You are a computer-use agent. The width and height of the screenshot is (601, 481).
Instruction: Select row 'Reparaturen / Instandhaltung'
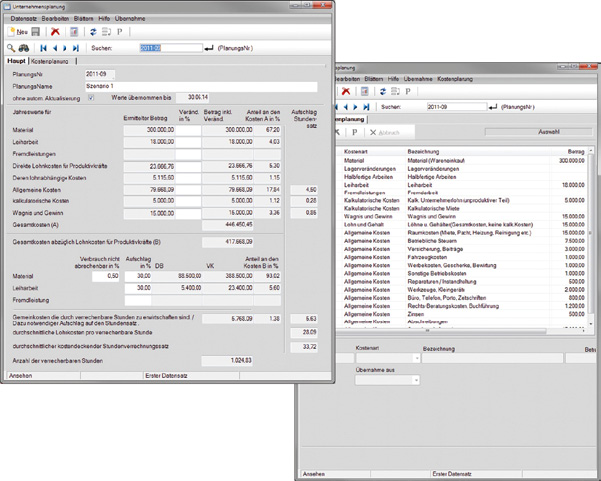tap(461, 282)
